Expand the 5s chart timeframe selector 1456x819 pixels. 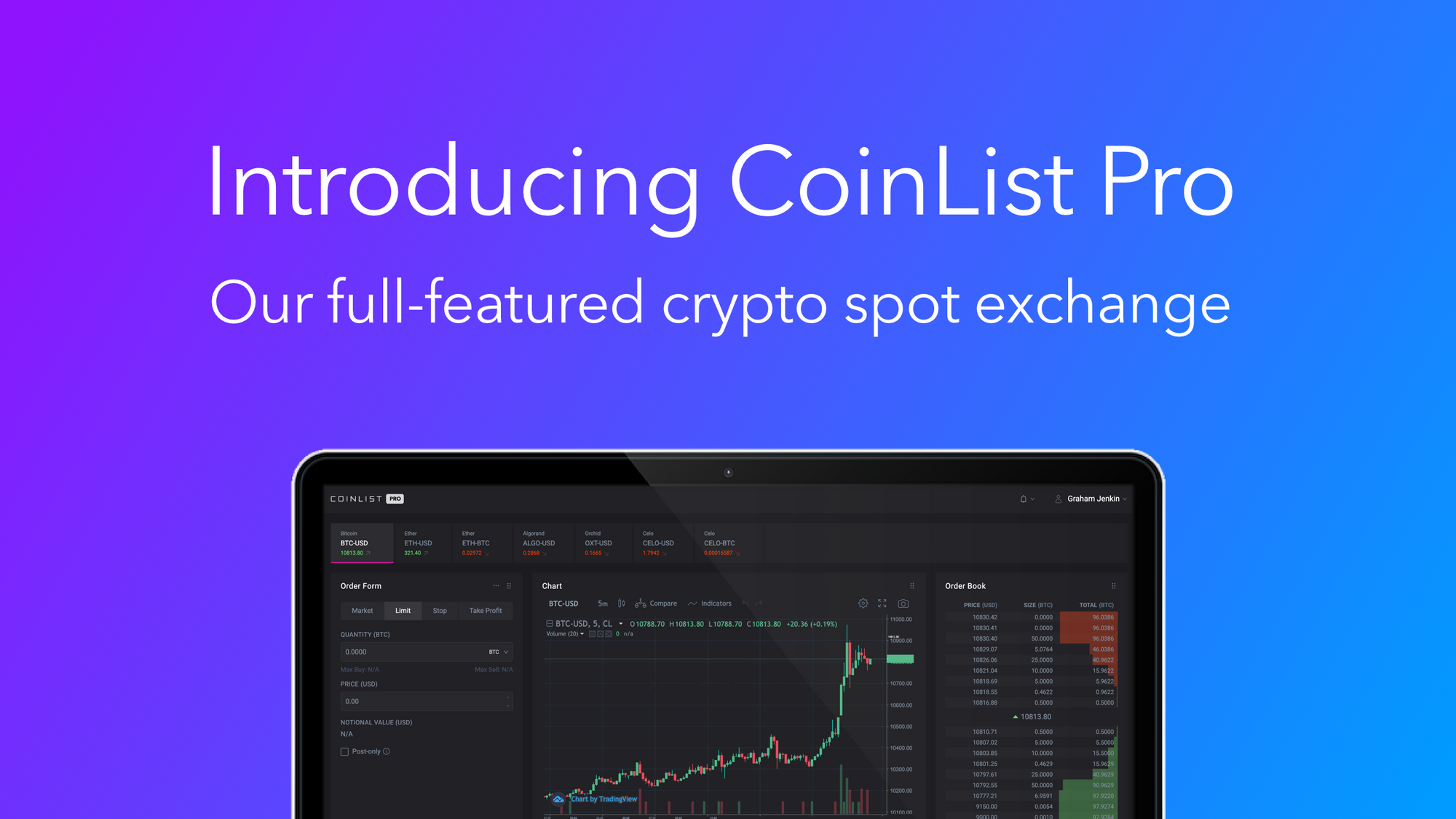601,603
